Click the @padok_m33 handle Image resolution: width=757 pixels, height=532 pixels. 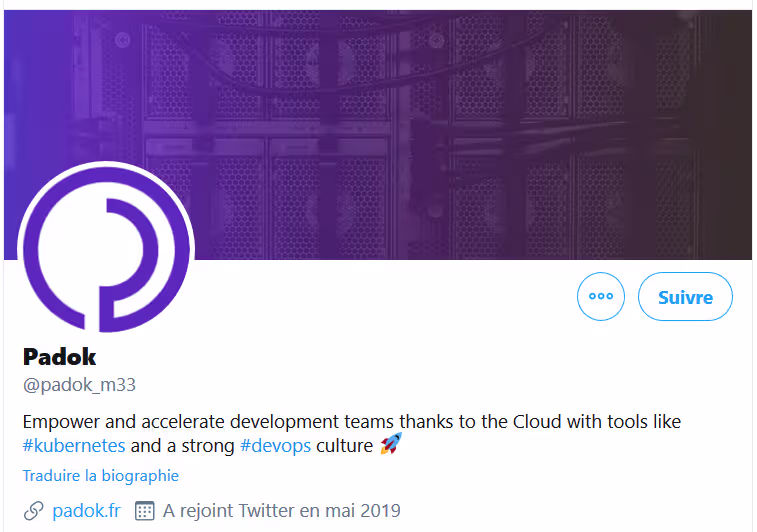point(79,385)
